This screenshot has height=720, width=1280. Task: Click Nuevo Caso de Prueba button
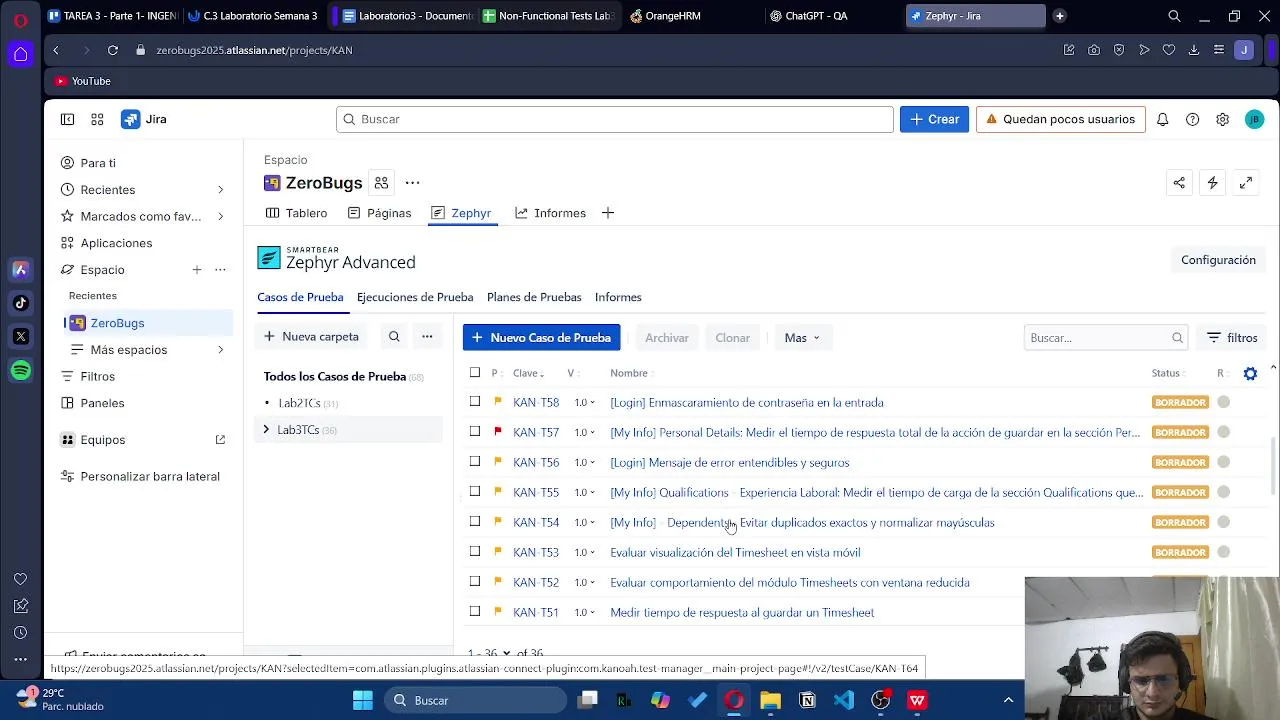[x=541, y=338]
